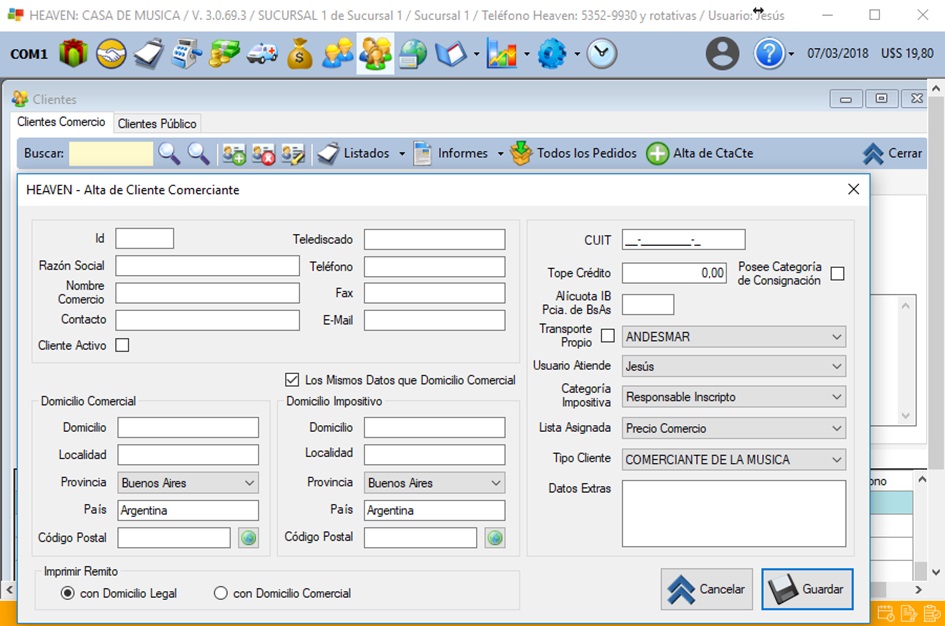Open the workers with helmets icon

(338, 54)
